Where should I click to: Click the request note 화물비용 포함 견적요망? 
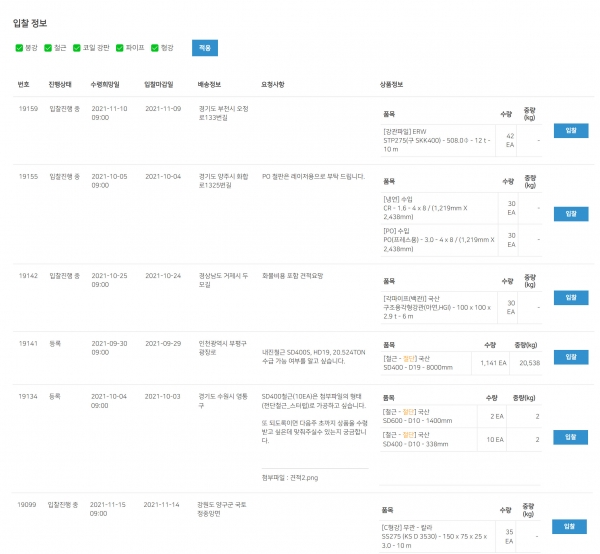click(292, 275)
